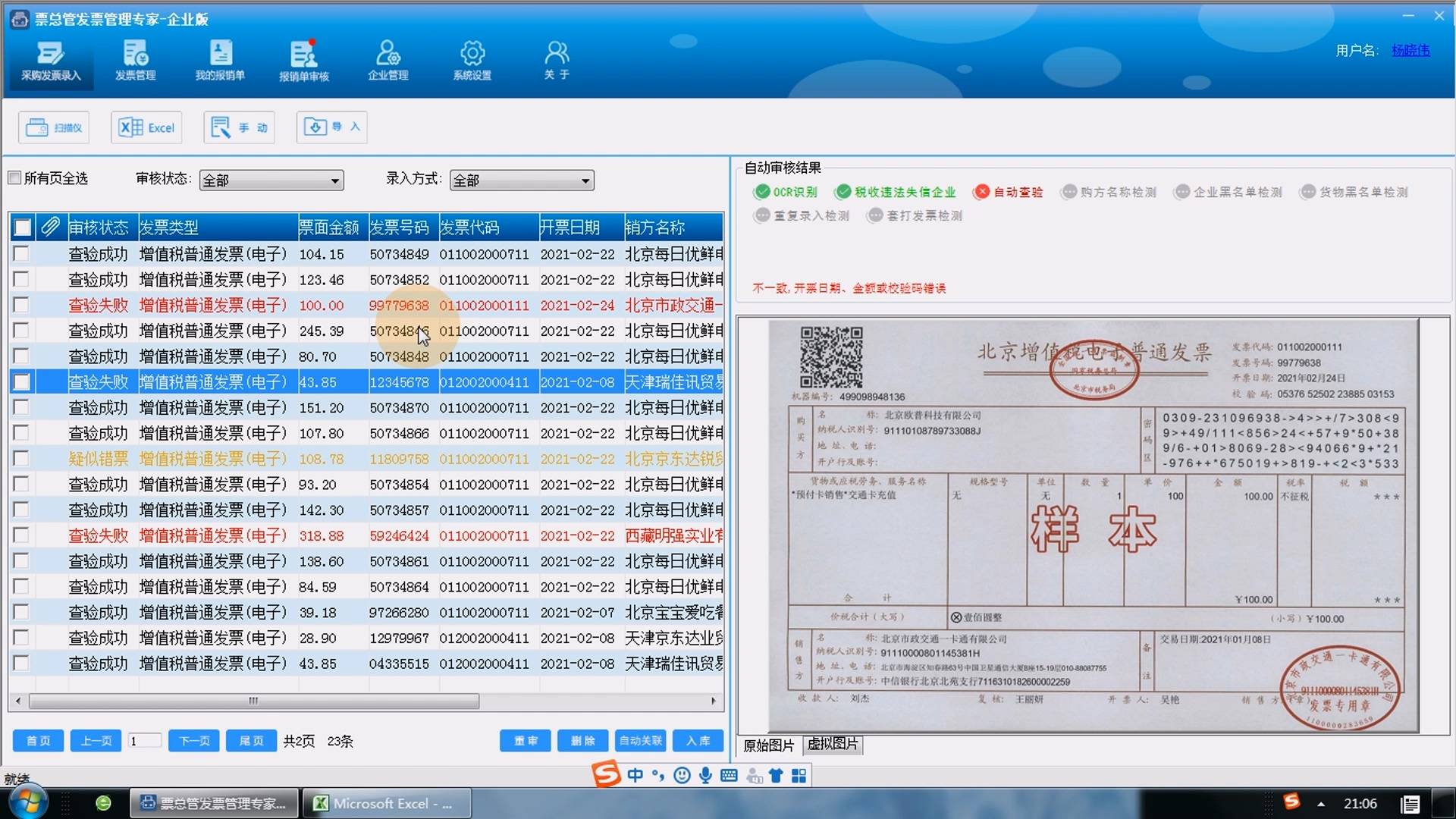The width and height of the screenshot is (1456, 819).
Task: Click the Excel import button
Action: (x=147, y=127)
